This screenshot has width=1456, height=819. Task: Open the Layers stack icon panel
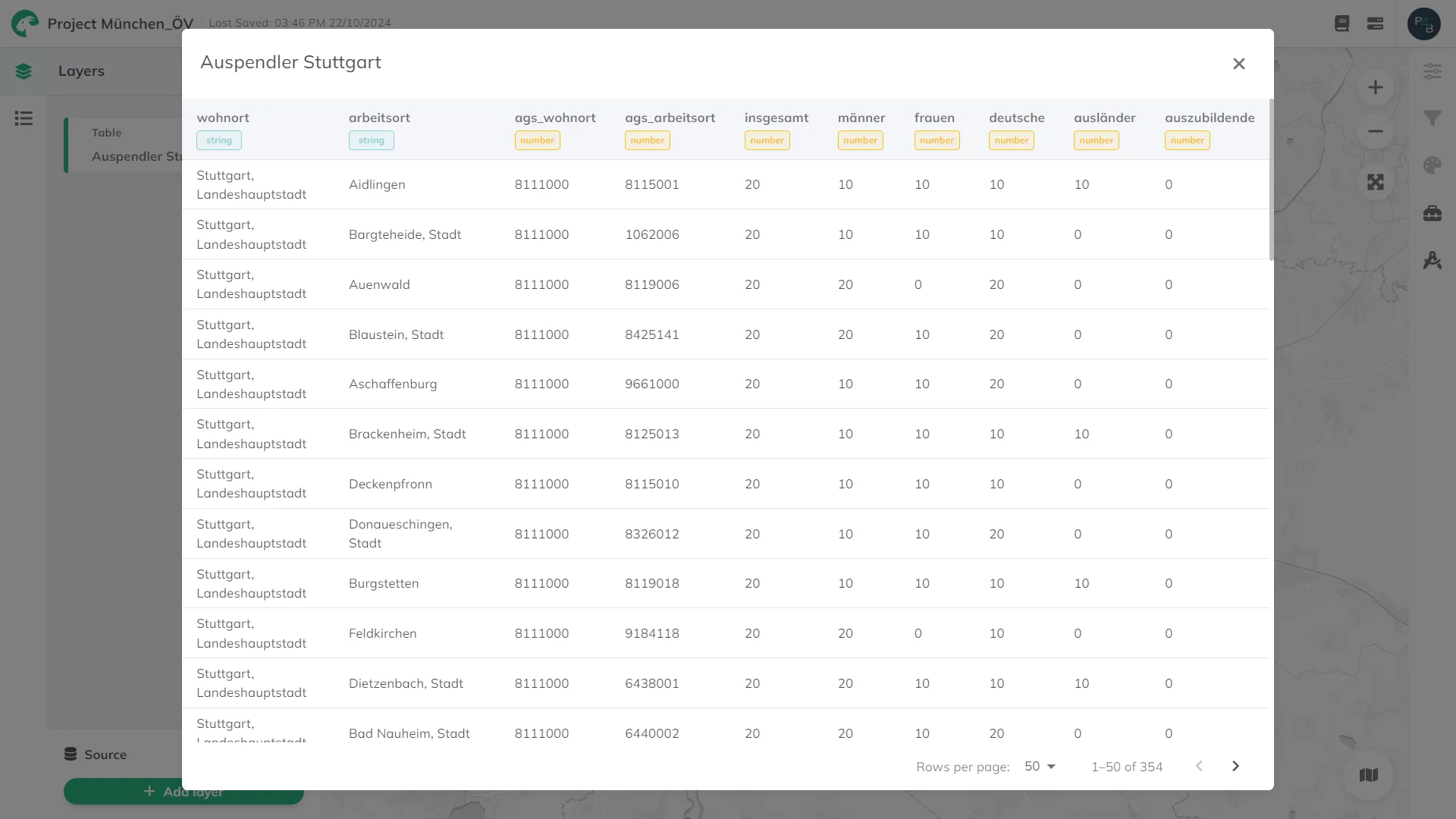[x=24, y=71]
